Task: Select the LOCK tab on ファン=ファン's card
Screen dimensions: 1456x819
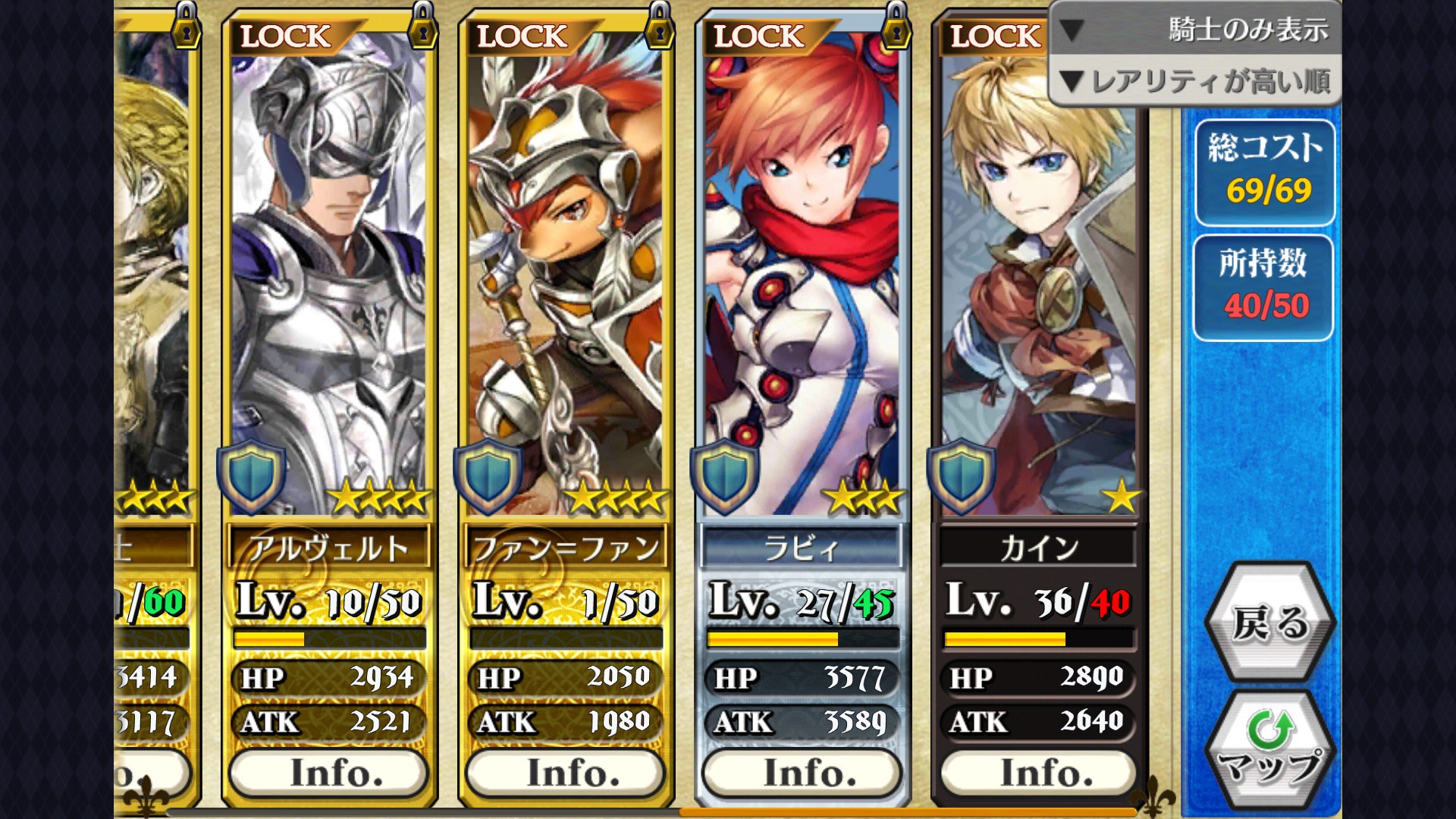Action: 523,36
